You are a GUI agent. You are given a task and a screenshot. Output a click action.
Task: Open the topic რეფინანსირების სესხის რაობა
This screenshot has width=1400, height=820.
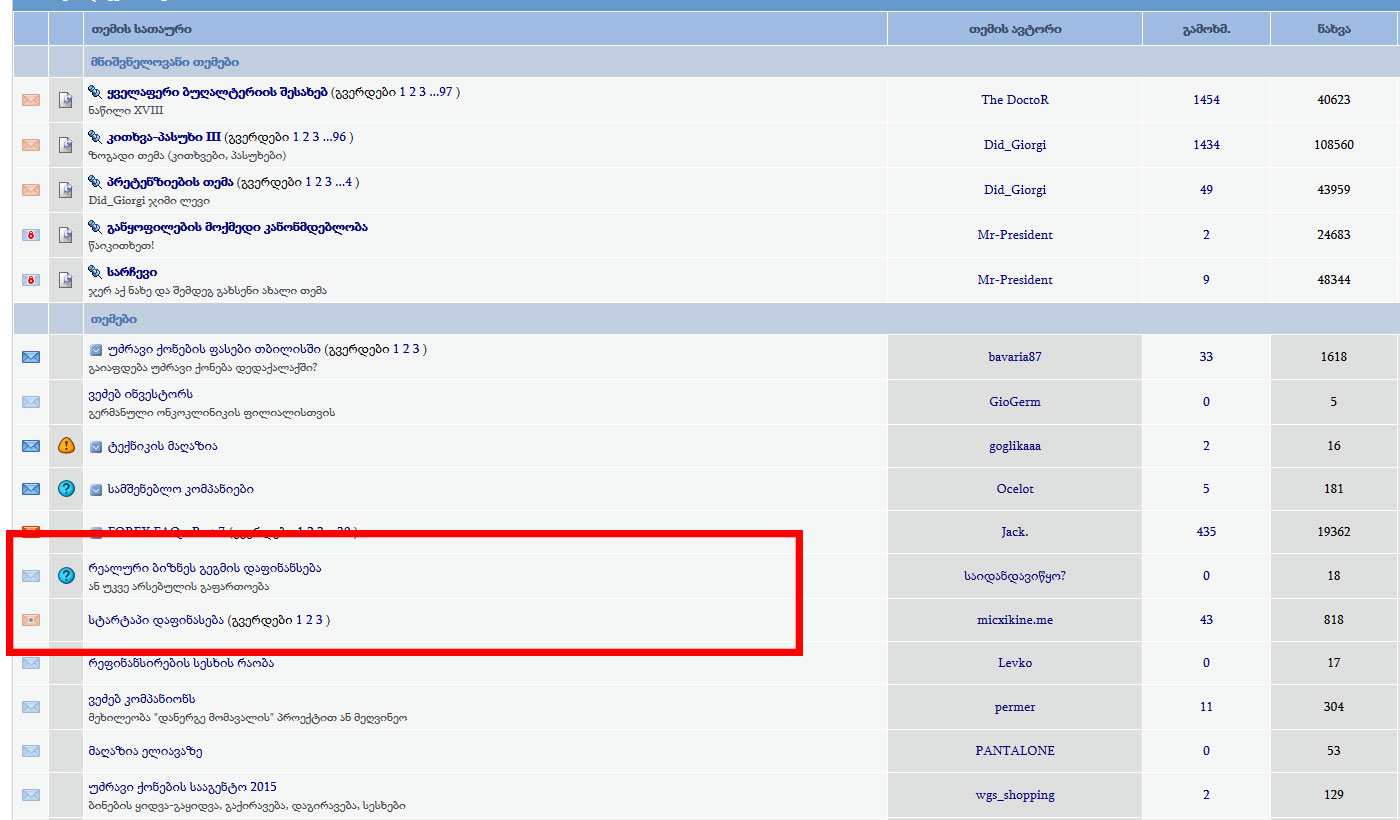[x=181, y=663]
